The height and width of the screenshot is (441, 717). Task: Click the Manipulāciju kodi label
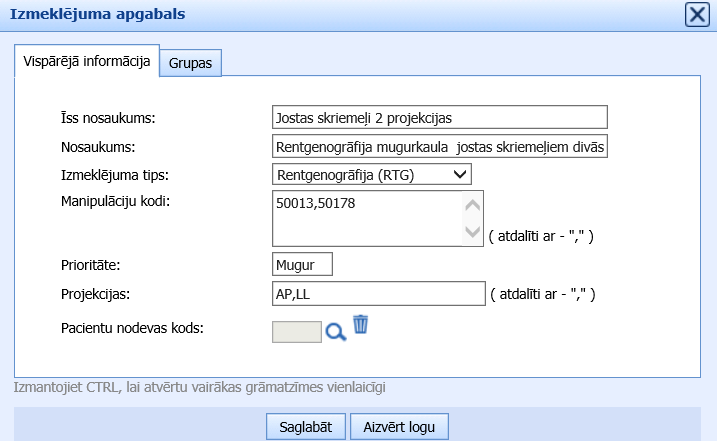(116, 202)
